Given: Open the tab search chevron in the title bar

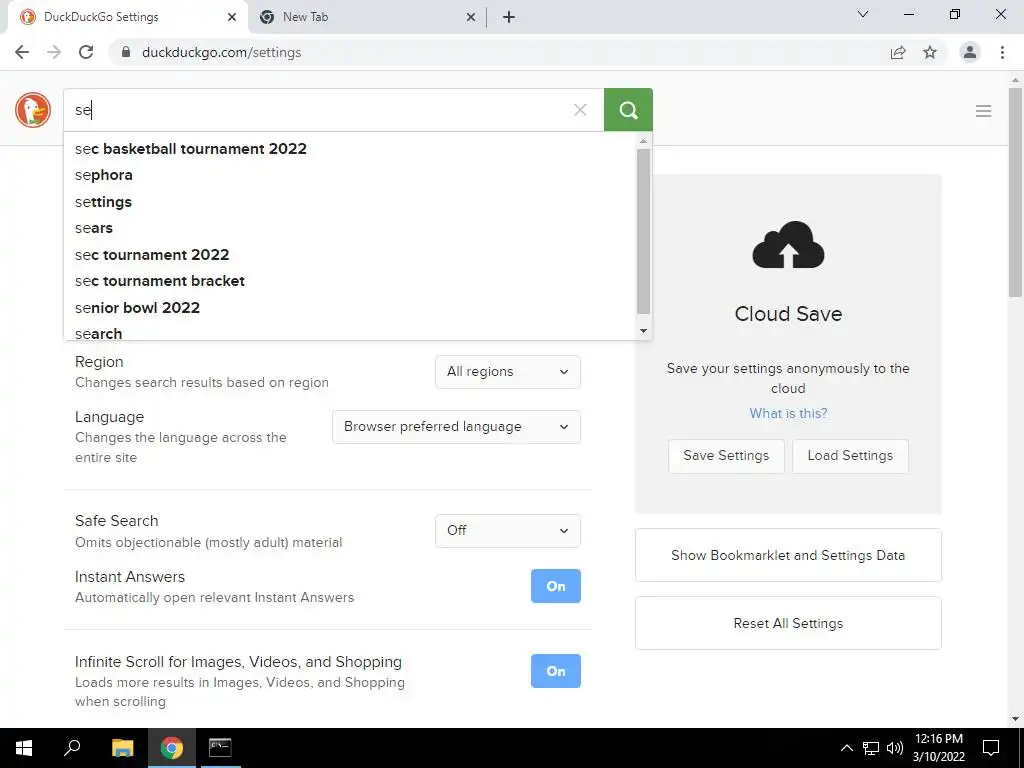Looking at the screenshot, I should [863, 14].
